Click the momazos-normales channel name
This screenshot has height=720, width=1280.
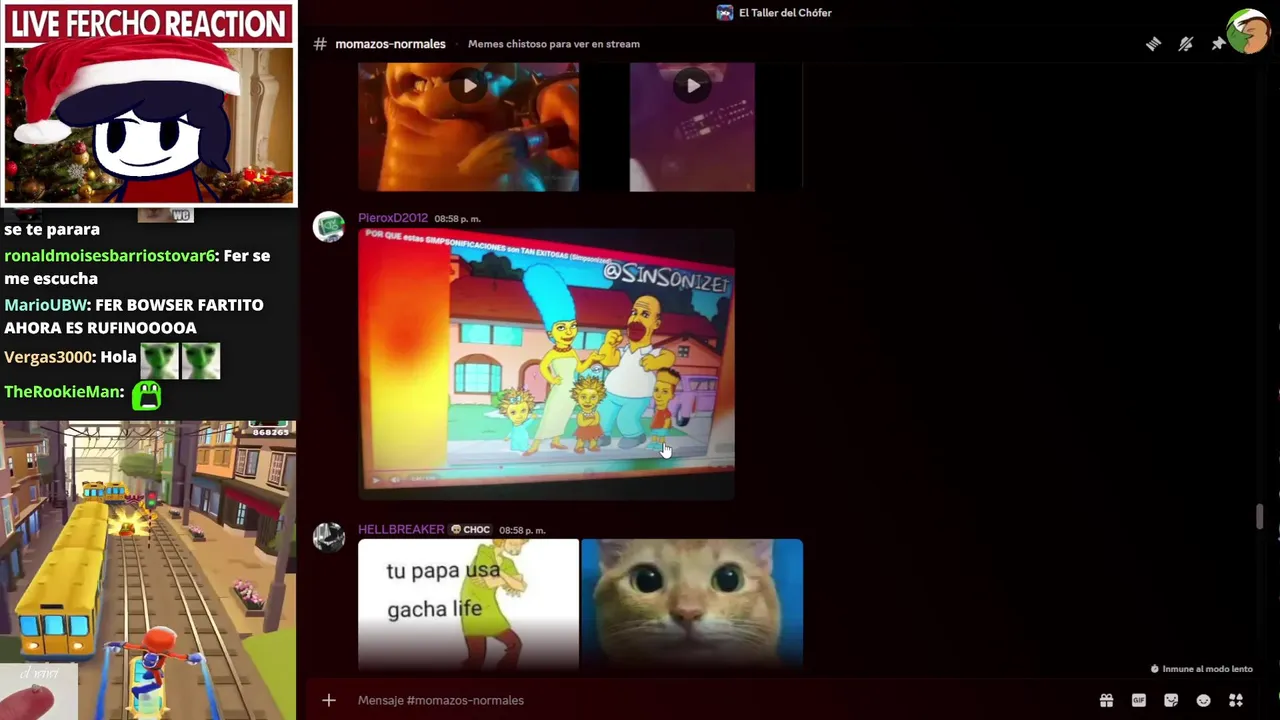tap(390, 44)
